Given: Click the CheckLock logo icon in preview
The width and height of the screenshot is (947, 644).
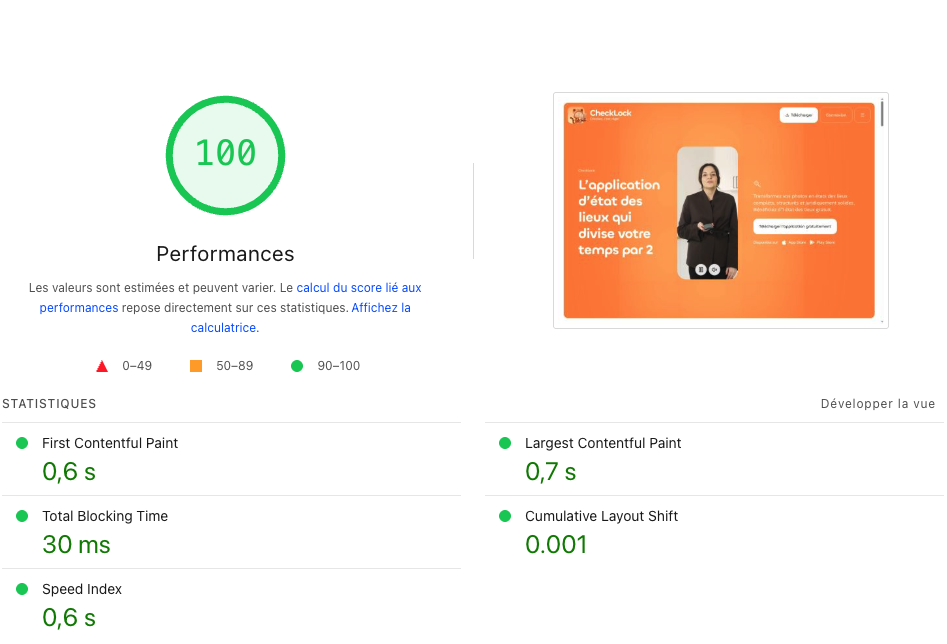Looking at the screenshot, I should click(577, 115).
